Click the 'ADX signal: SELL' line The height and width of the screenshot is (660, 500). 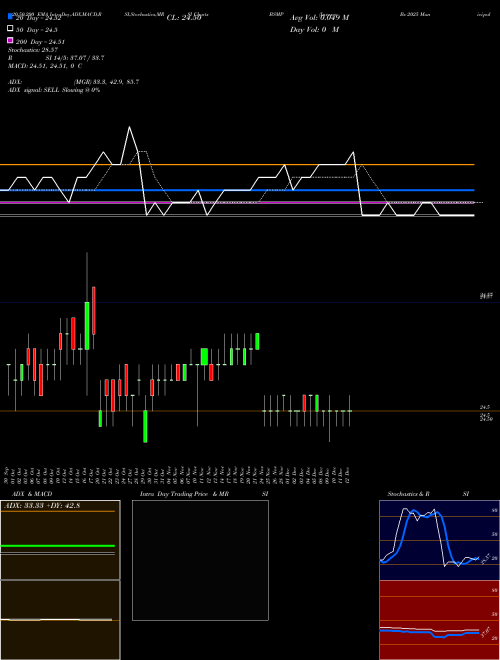click(54, 90)
